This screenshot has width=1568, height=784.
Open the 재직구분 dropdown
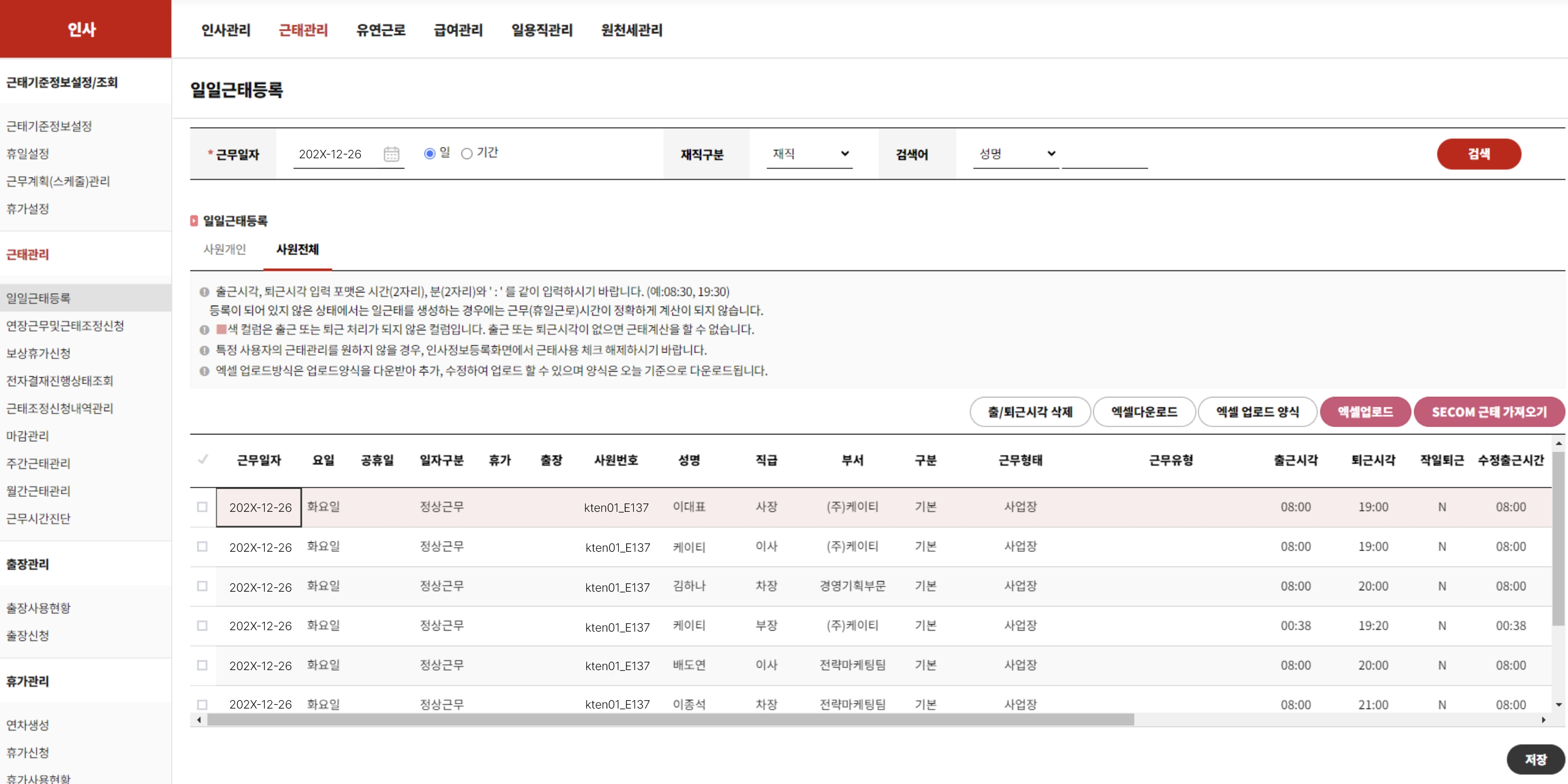(x=810, y=153)
